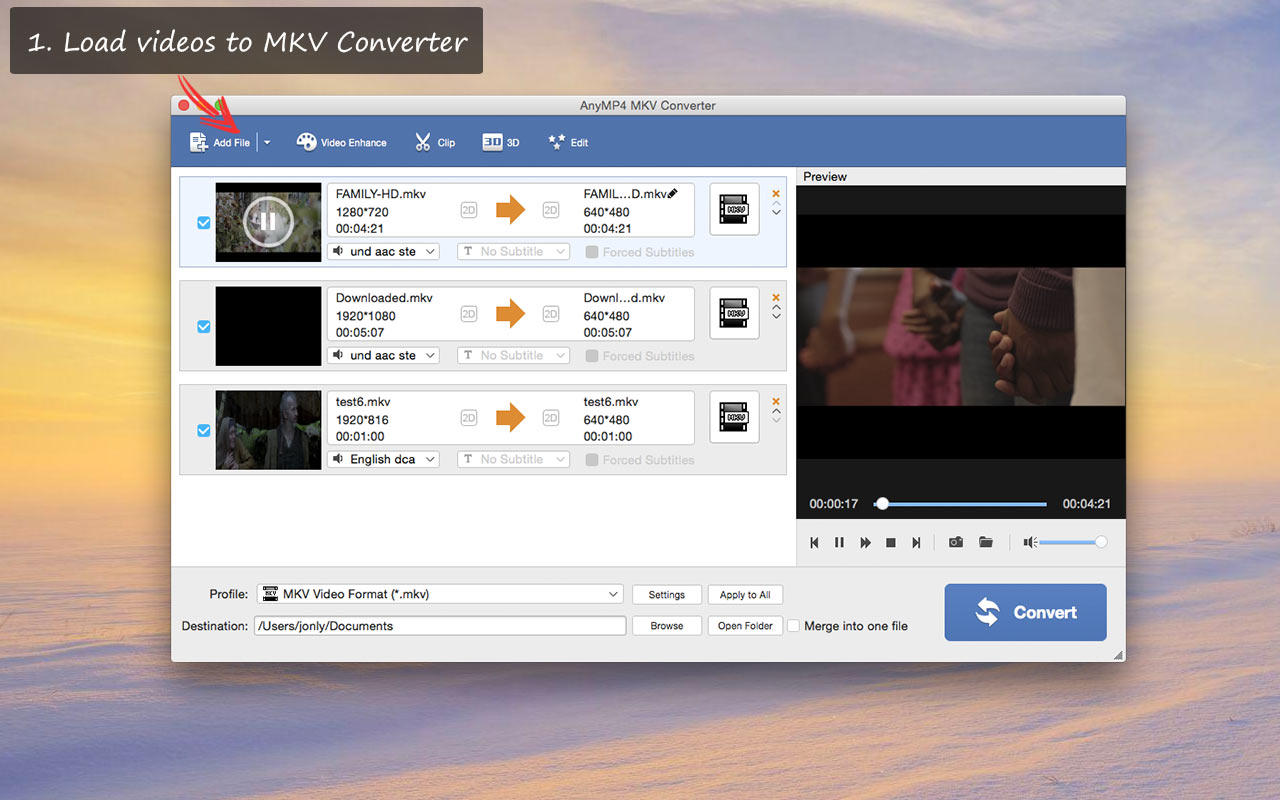Click the preview playback progress slider

pyautogui.click(x=960, y=504)
